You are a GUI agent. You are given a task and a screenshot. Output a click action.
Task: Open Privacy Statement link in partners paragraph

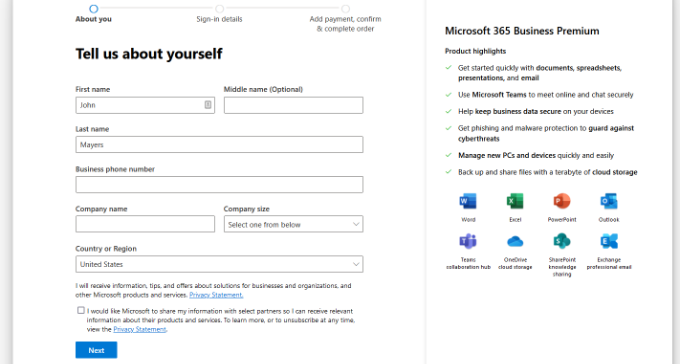tap(140, 329)
